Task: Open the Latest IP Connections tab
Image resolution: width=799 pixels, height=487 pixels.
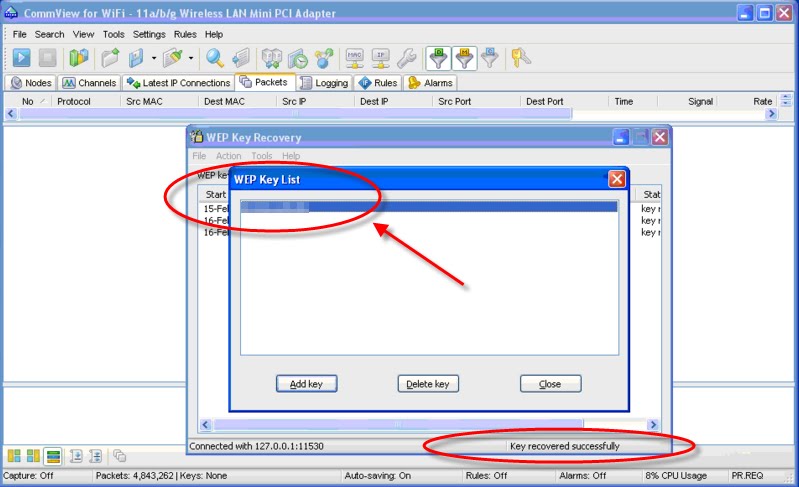Action: coord(178,83)
